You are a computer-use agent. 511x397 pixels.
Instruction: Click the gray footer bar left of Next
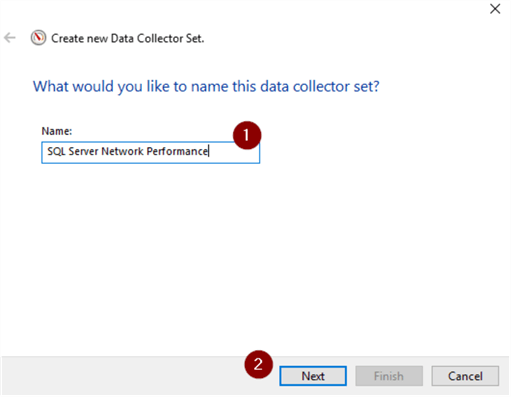click(x=123, y=376)
